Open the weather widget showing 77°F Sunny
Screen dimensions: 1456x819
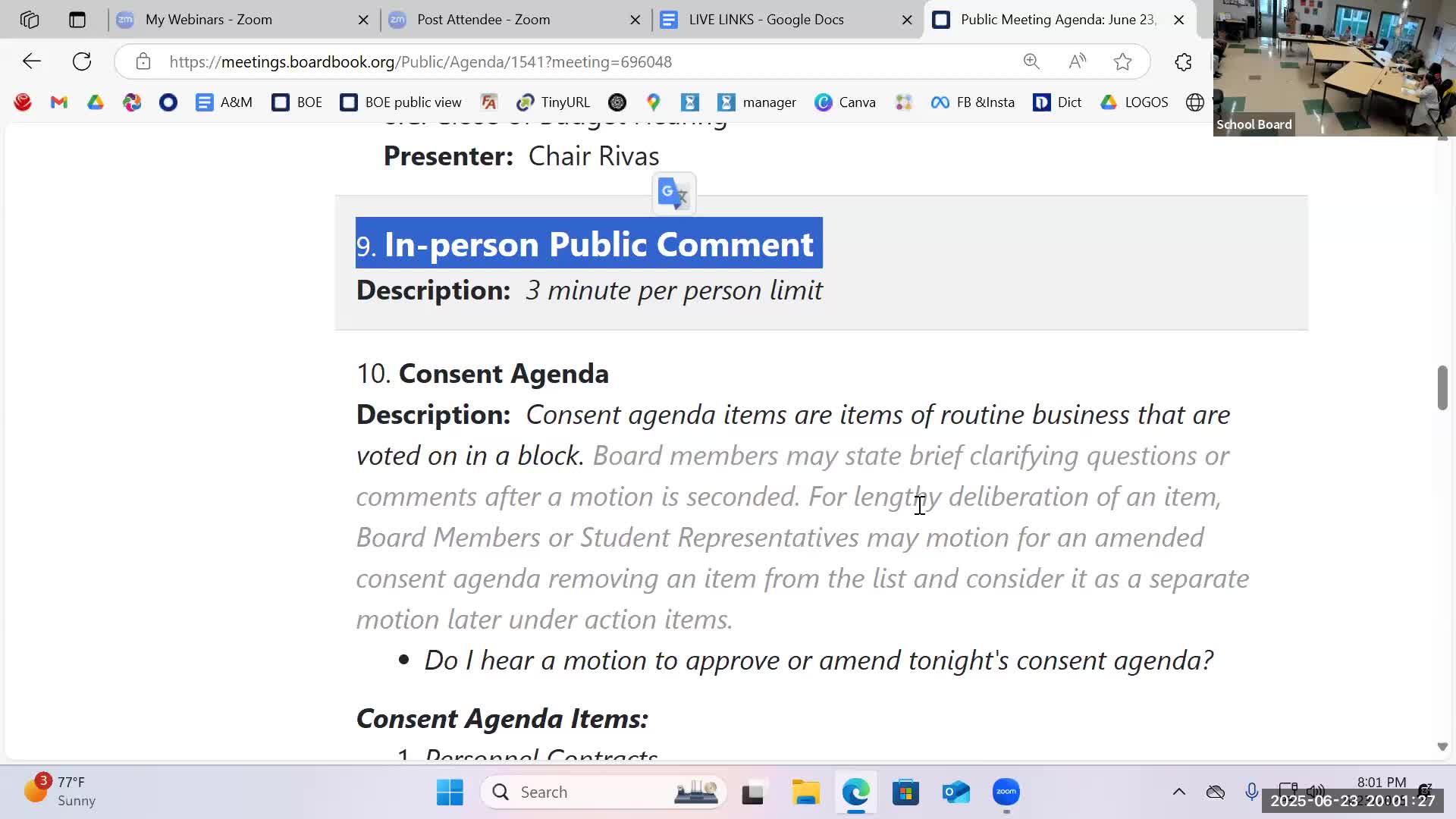click(61, 792)
